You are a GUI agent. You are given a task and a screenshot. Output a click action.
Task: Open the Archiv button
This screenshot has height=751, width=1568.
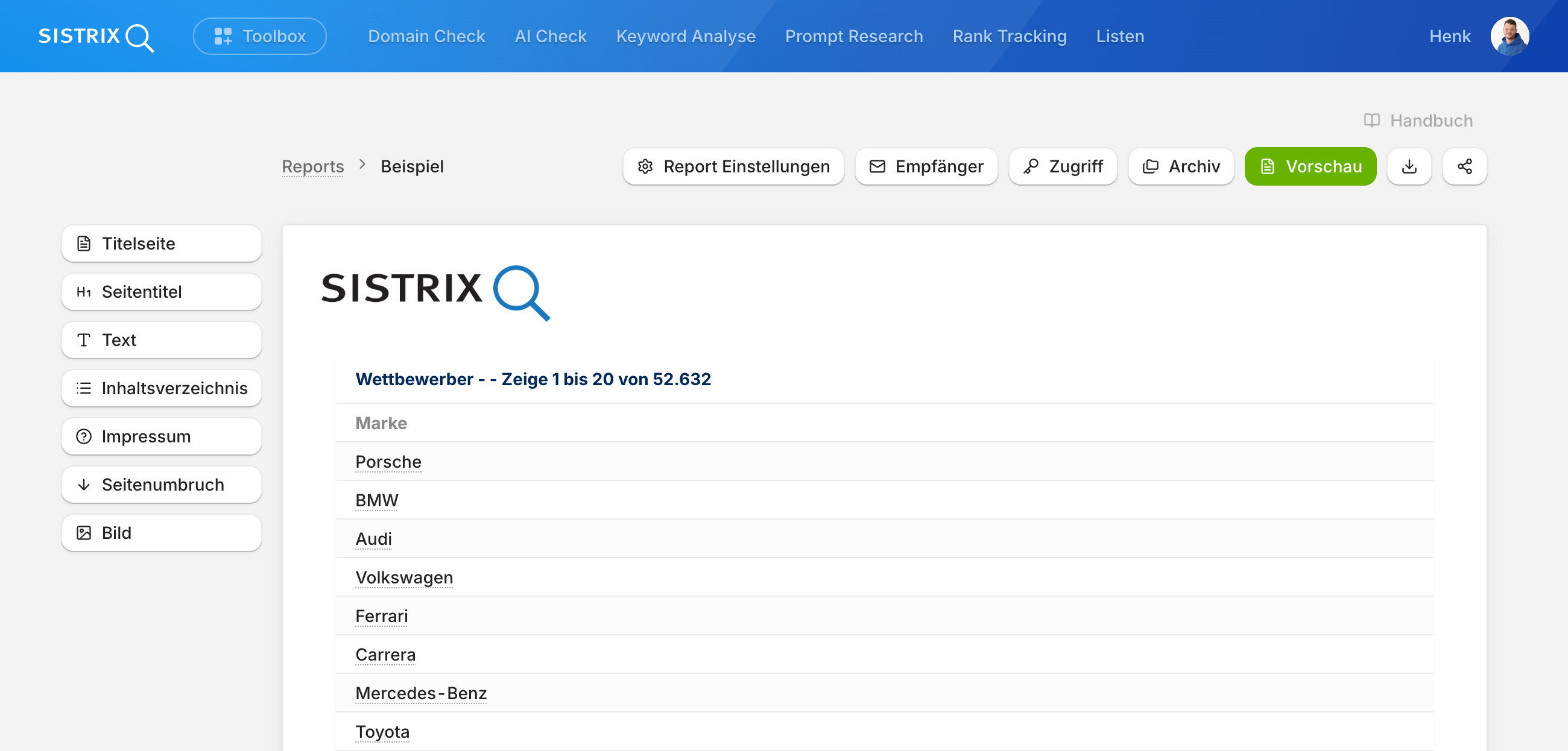click(1181, 166)
